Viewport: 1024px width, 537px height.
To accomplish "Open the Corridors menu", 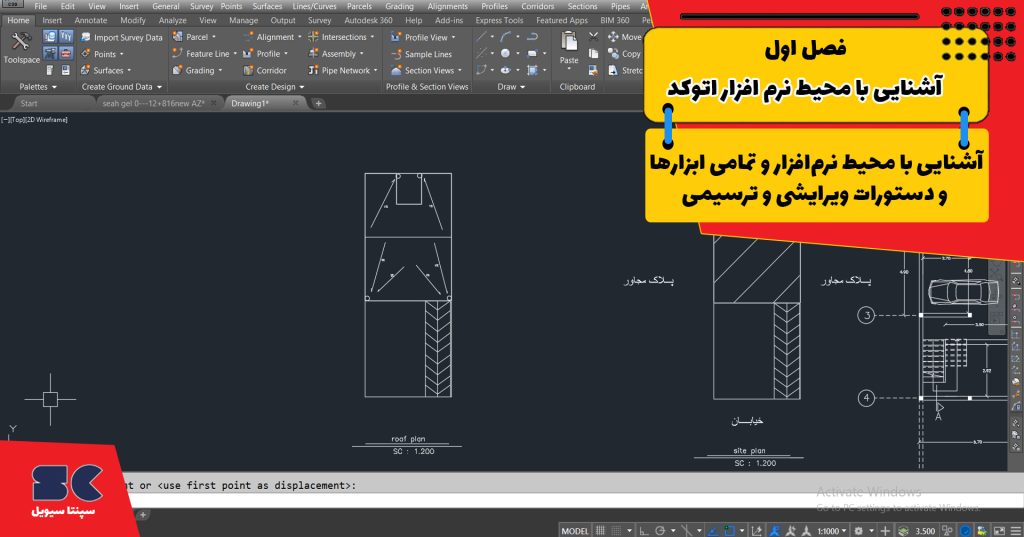I will 537,6.
